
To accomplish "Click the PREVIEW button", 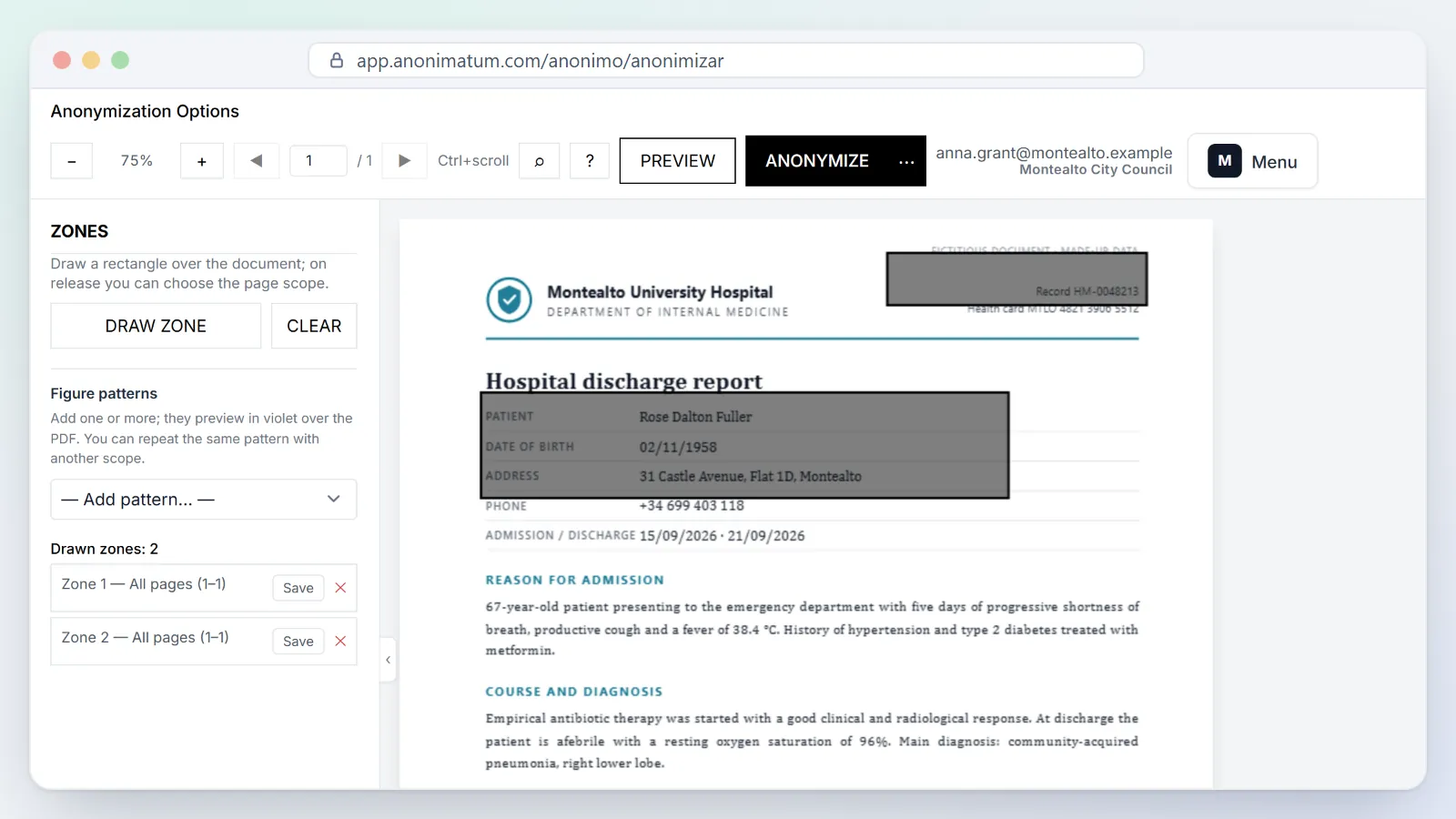I will tap(678, 161).
